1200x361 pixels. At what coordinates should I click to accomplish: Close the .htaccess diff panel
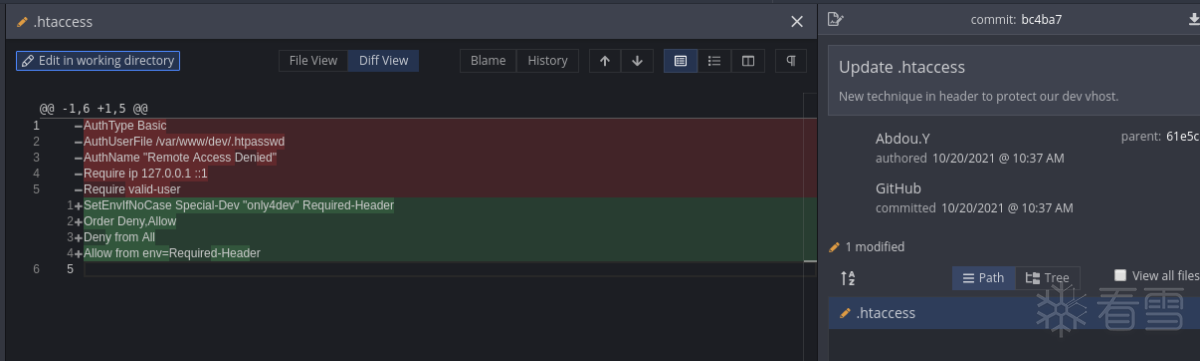(797, 21)
